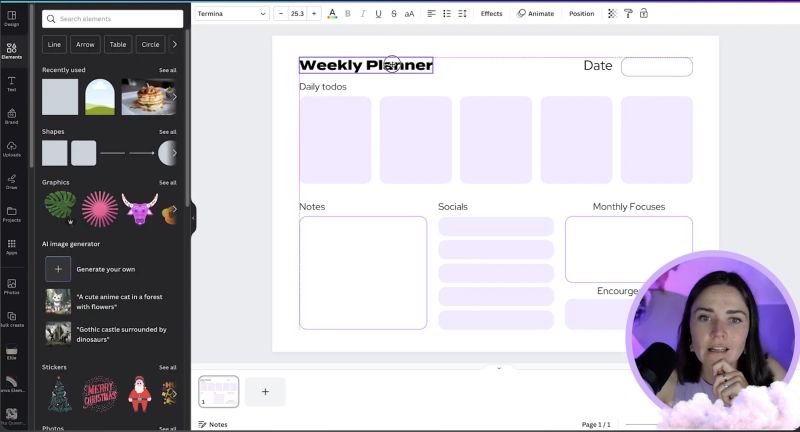Viewport: 800px width, 432px height.
Task: See all Graphics
Action: tap(167, 183)
